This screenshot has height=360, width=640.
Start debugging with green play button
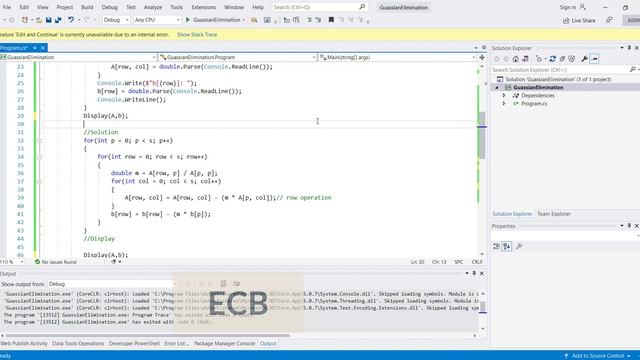click(x=188, y=20)
